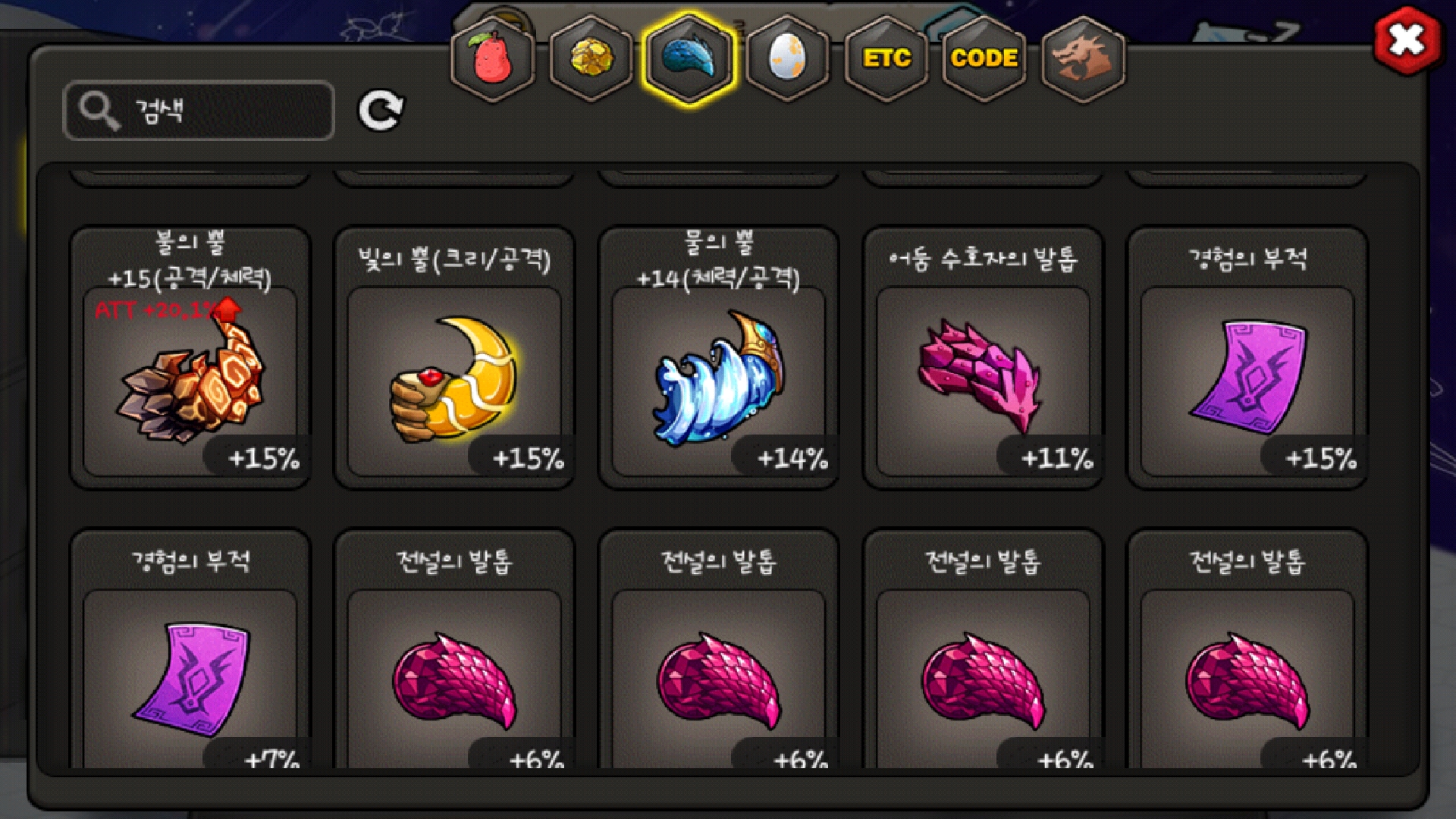Screen dimensions: 1456x819
Task: Select the dark guardian claw +11% item
Action: pos(983,357)
